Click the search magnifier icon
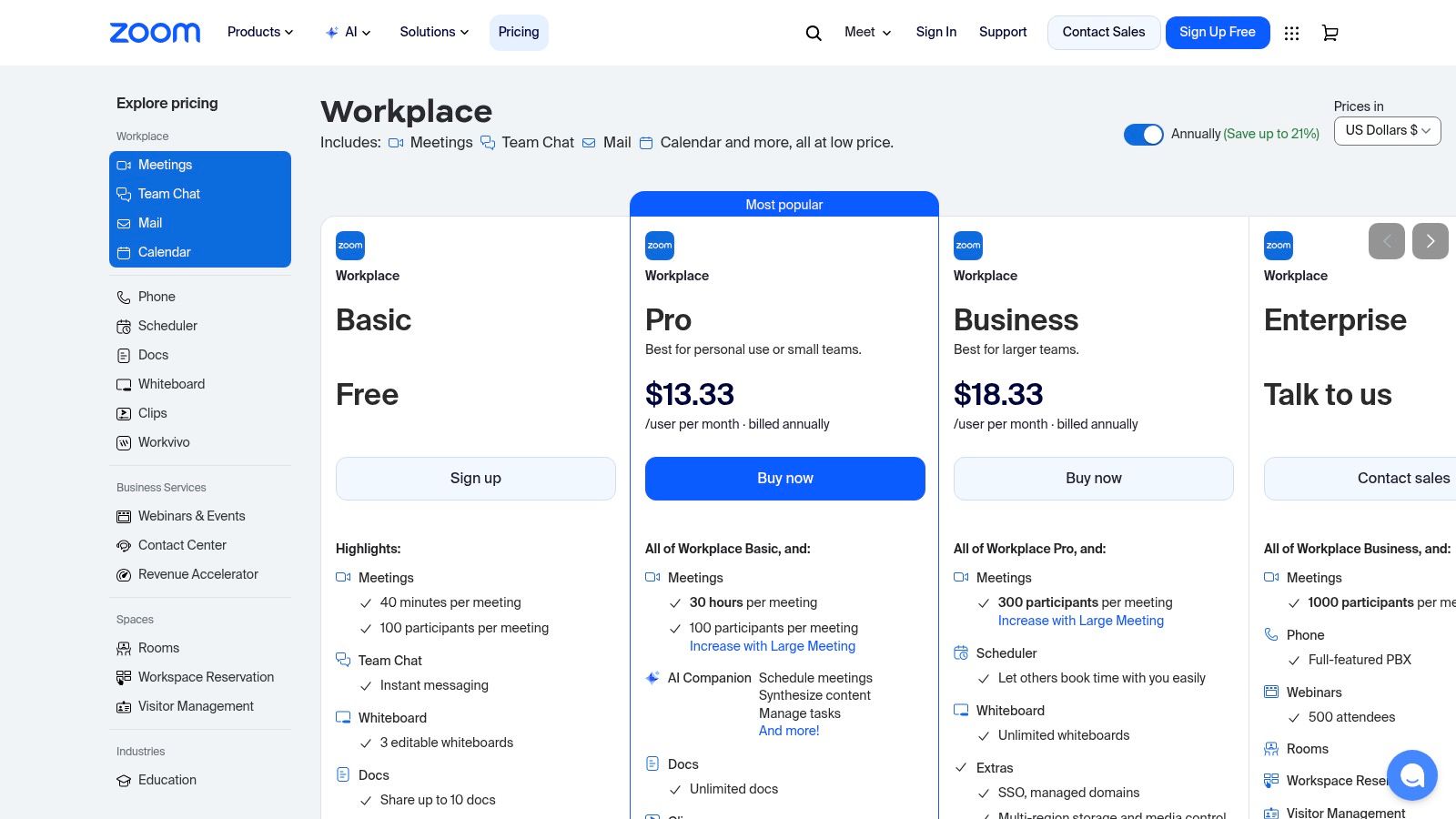 point(814,33)
